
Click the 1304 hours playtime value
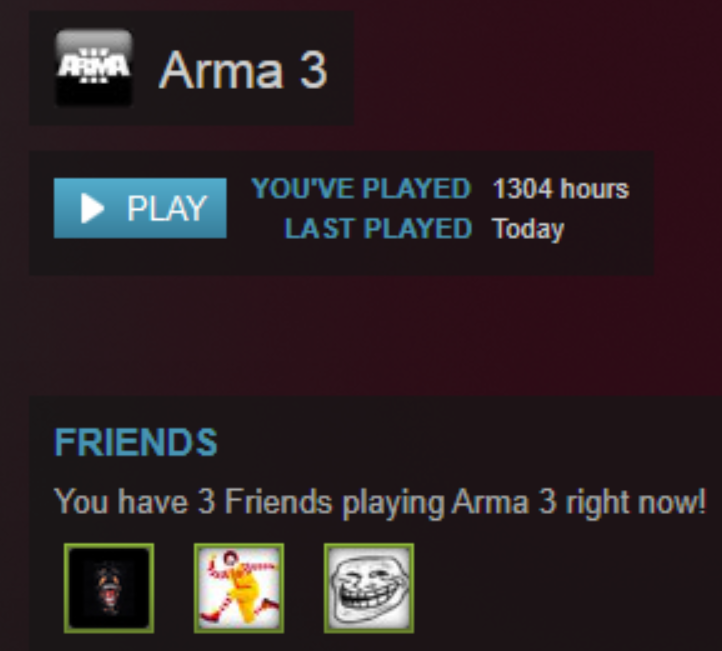click(x=561, y=188)
